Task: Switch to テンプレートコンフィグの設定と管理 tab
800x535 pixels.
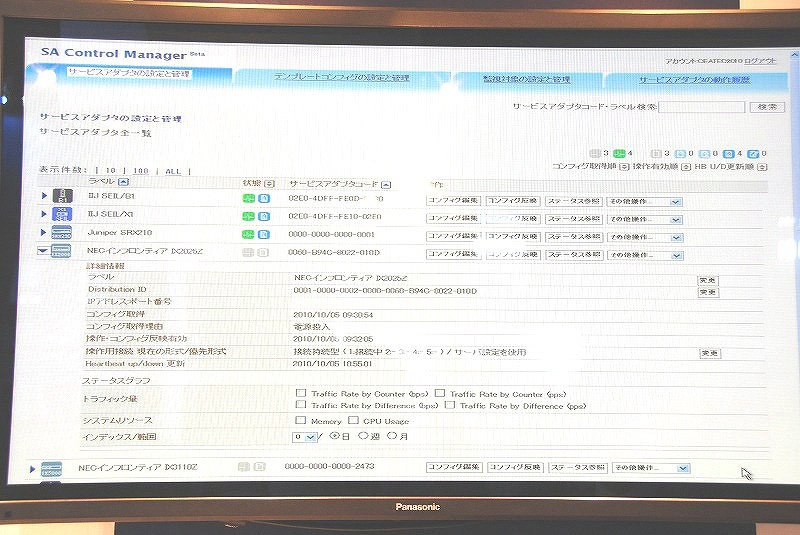Action: (340, 77)
